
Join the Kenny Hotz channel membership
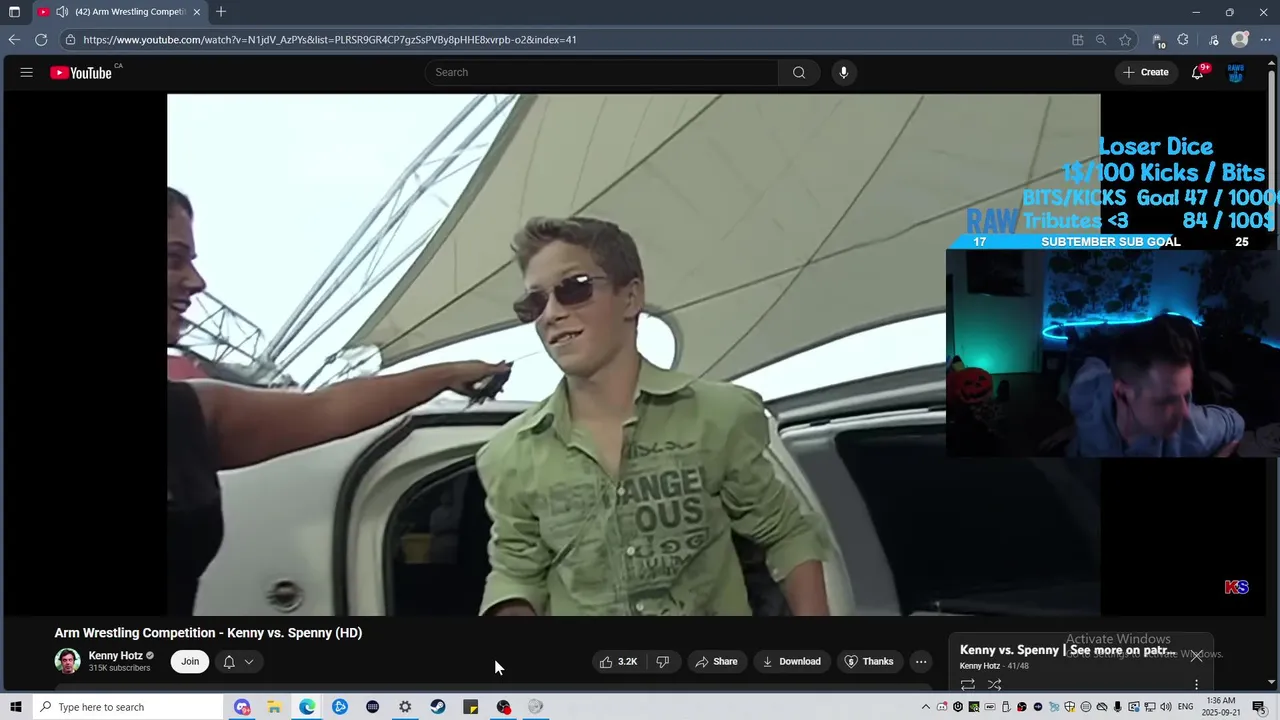click(x=190, y=661)
